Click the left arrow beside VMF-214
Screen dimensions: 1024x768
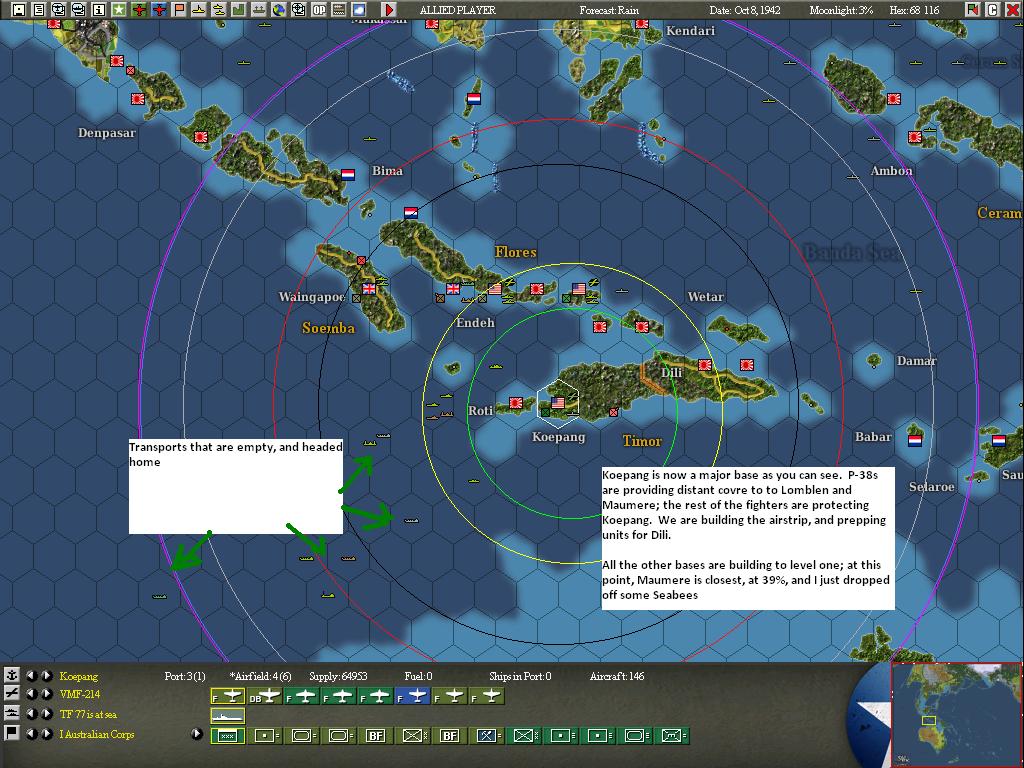tap(31, 691)
